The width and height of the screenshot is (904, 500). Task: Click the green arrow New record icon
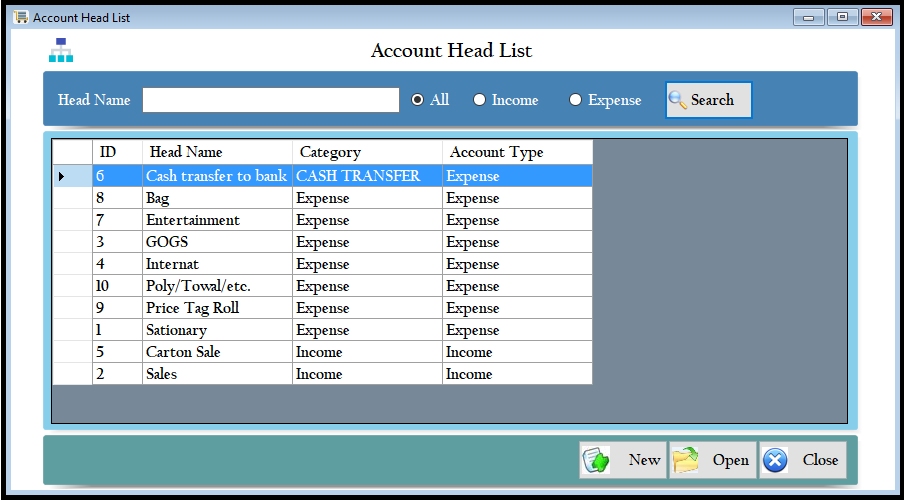pos(597,460)
